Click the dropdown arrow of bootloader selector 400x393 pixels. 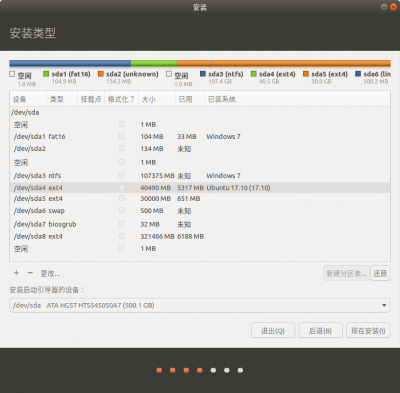pos(384,305)
